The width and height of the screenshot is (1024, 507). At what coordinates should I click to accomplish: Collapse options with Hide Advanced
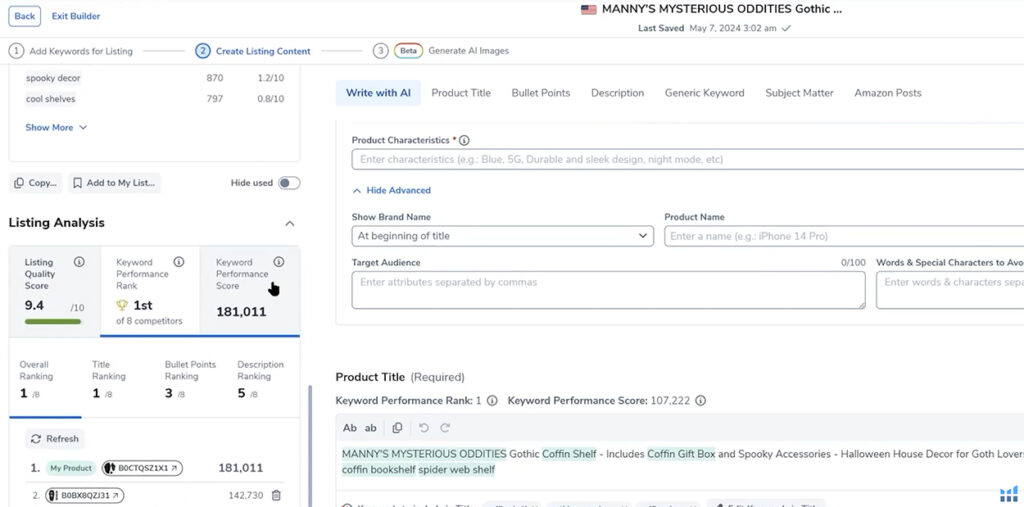point(391,191)
